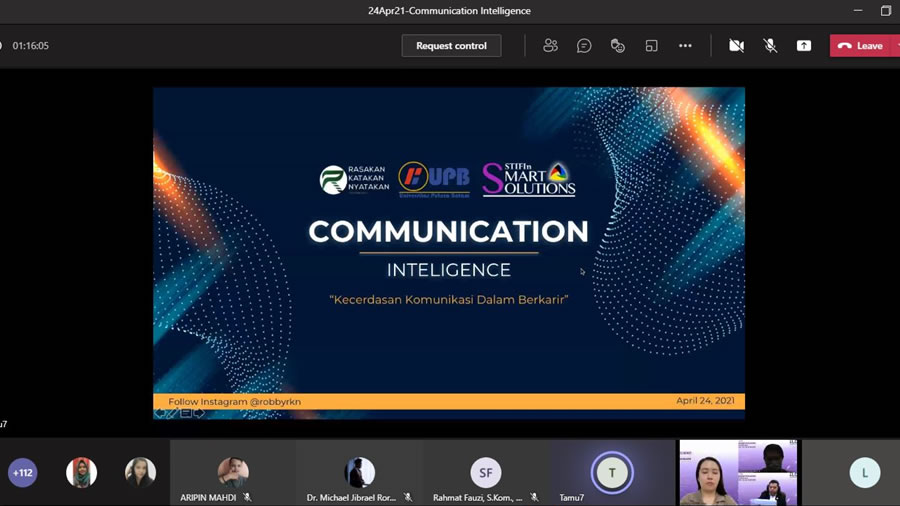Open the meeting chat
The image size is (900, 506).
(584, 46)
